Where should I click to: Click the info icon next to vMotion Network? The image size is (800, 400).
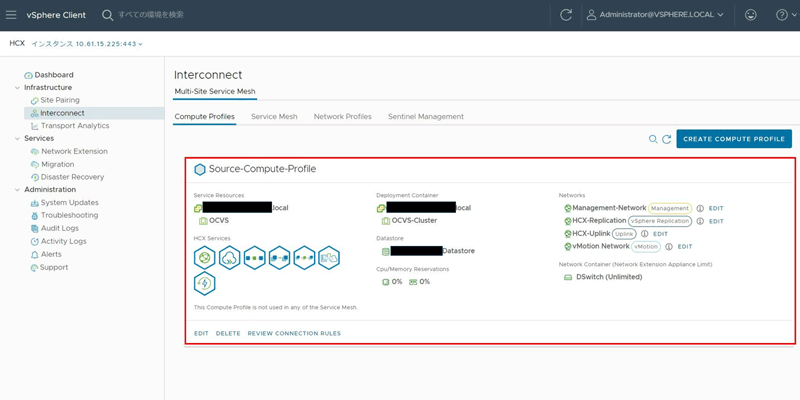click(x=668, y=246)
